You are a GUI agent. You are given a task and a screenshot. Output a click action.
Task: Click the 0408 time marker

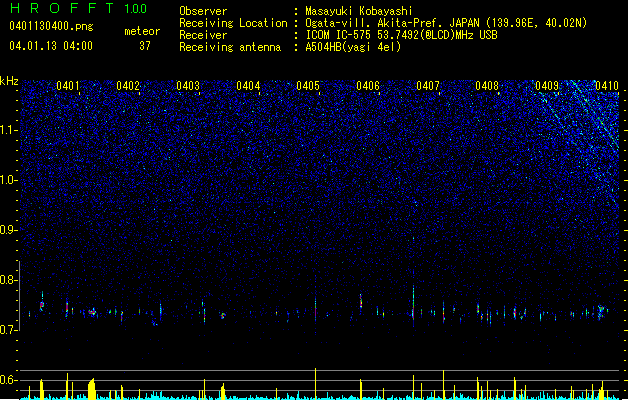(x=487, y=86)
